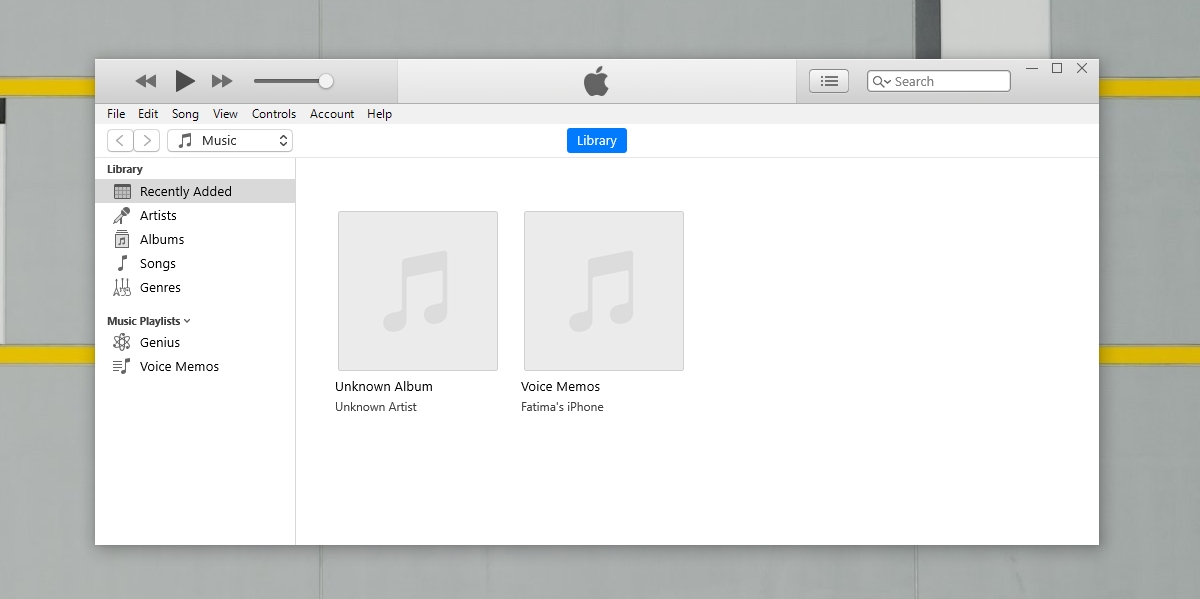This screenshot has height=599, width=1200.
Task: Open the Controls menu
Action: point(274,114)
